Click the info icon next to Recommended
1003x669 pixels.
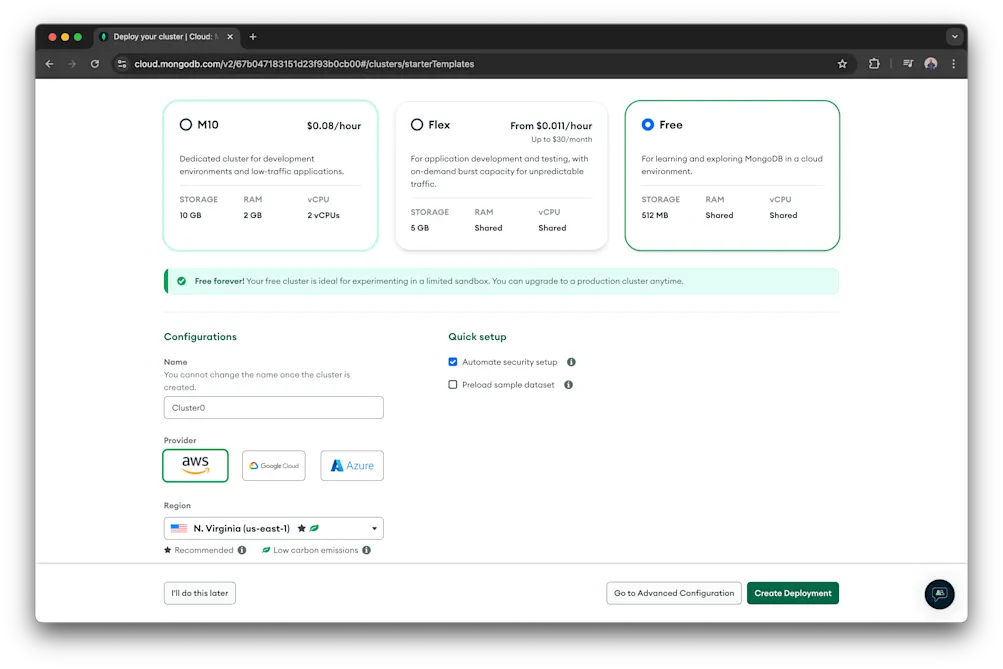tap(242, 550)
